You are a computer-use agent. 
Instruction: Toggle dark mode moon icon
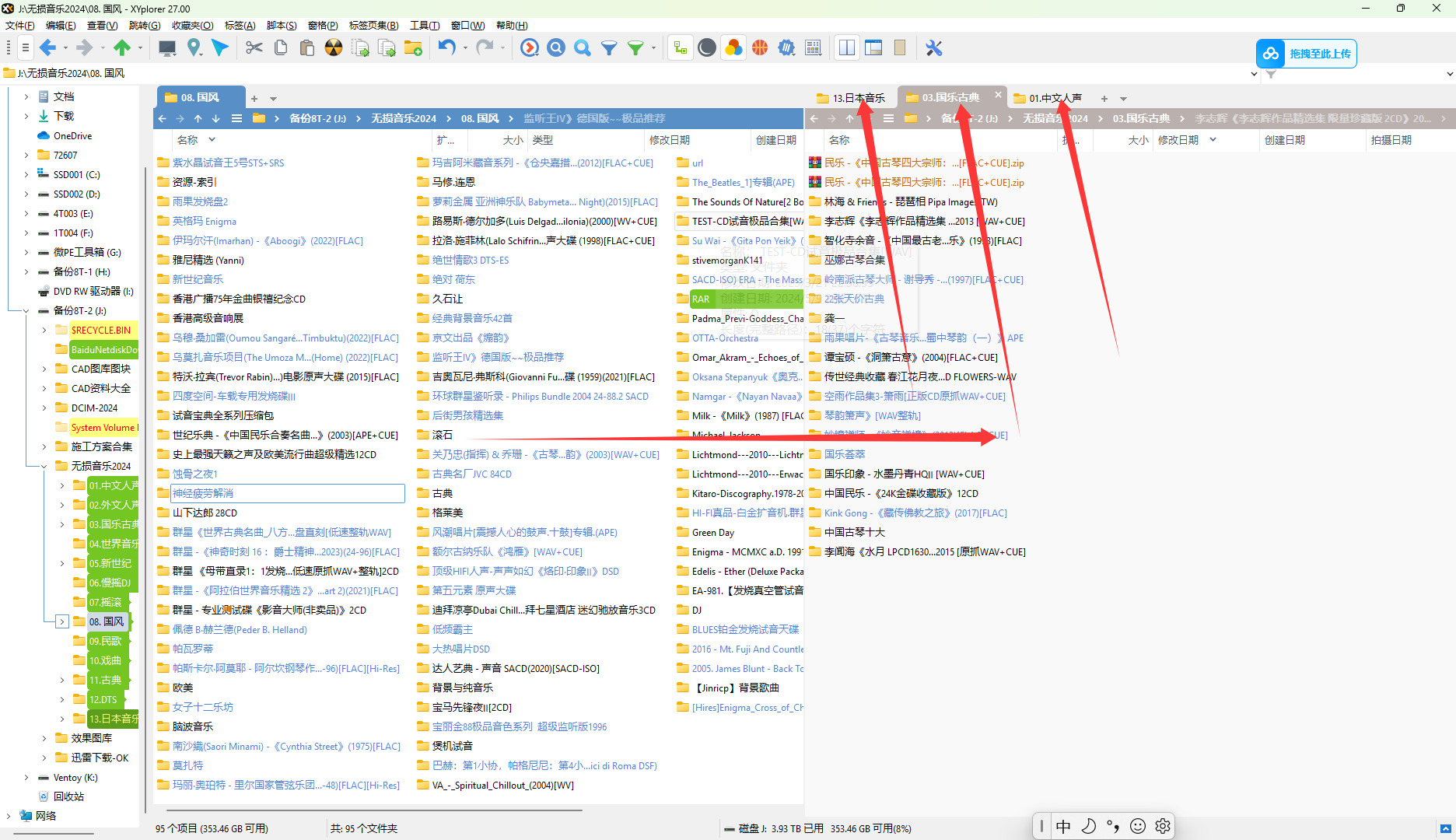706,48
